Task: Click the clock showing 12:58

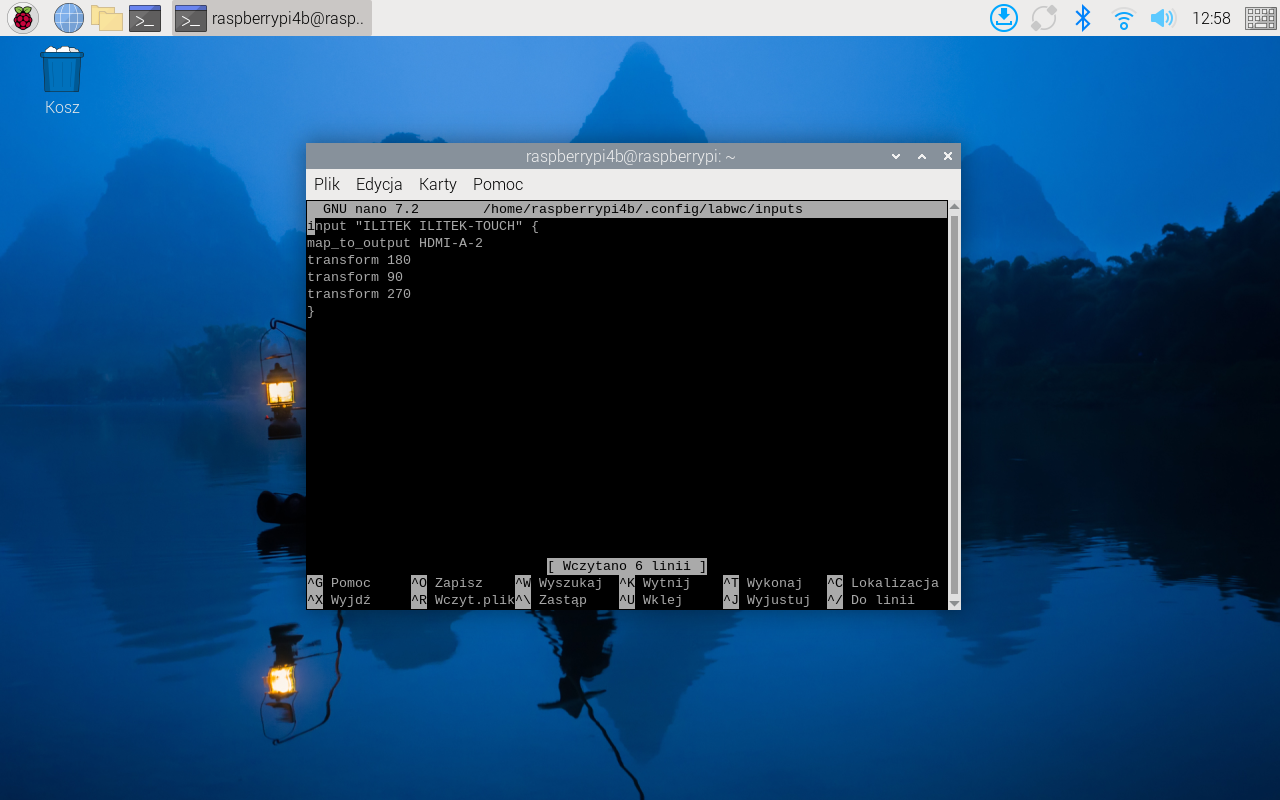Action: click(1211, 18)
